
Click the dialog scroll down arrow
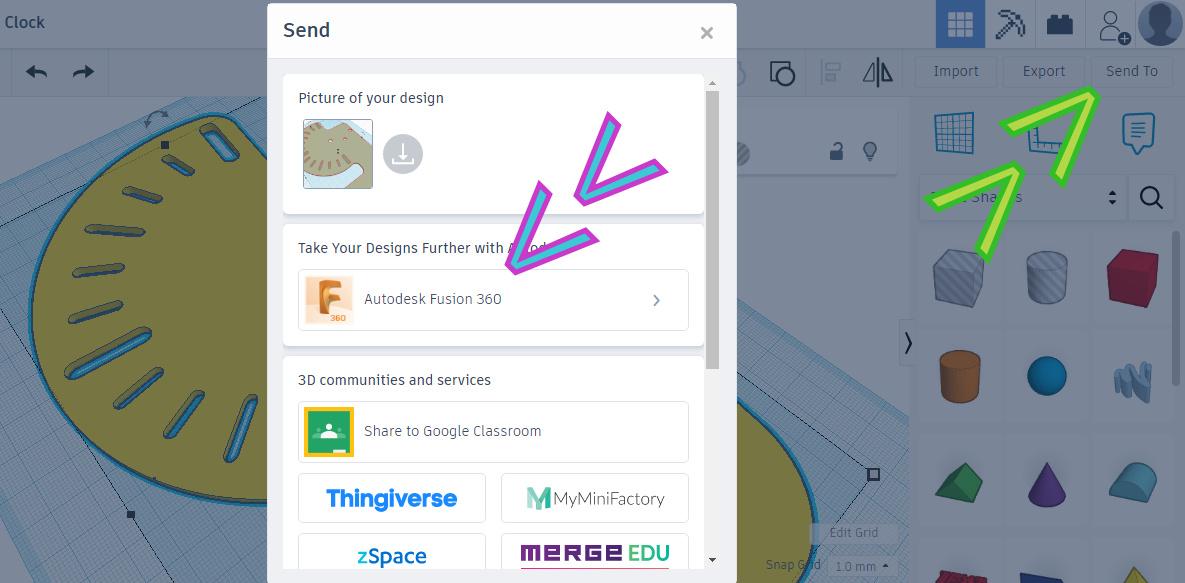[x=712, y=560]
